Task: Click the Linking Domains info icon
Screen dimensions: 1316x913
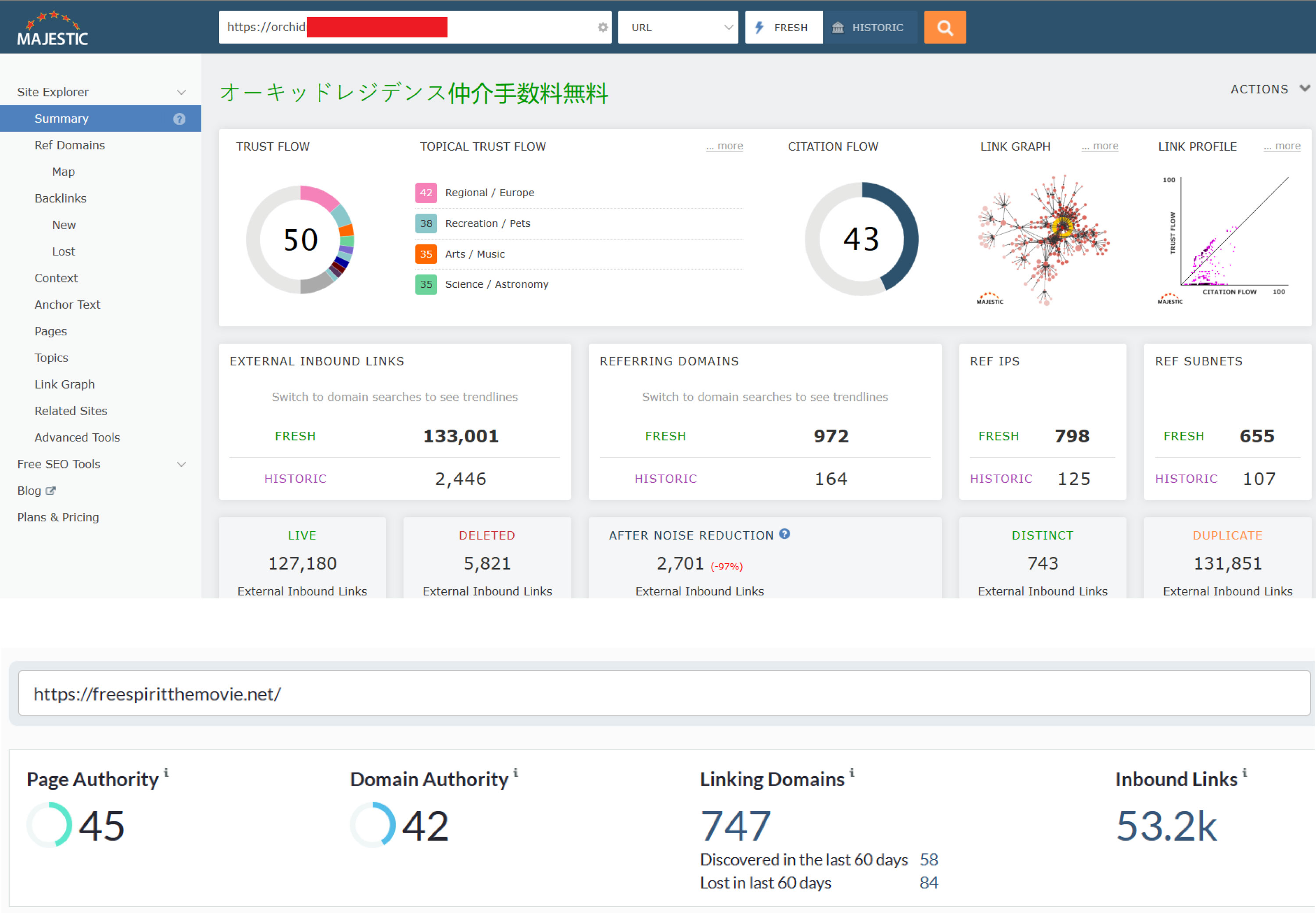Action: coord(851,773)
